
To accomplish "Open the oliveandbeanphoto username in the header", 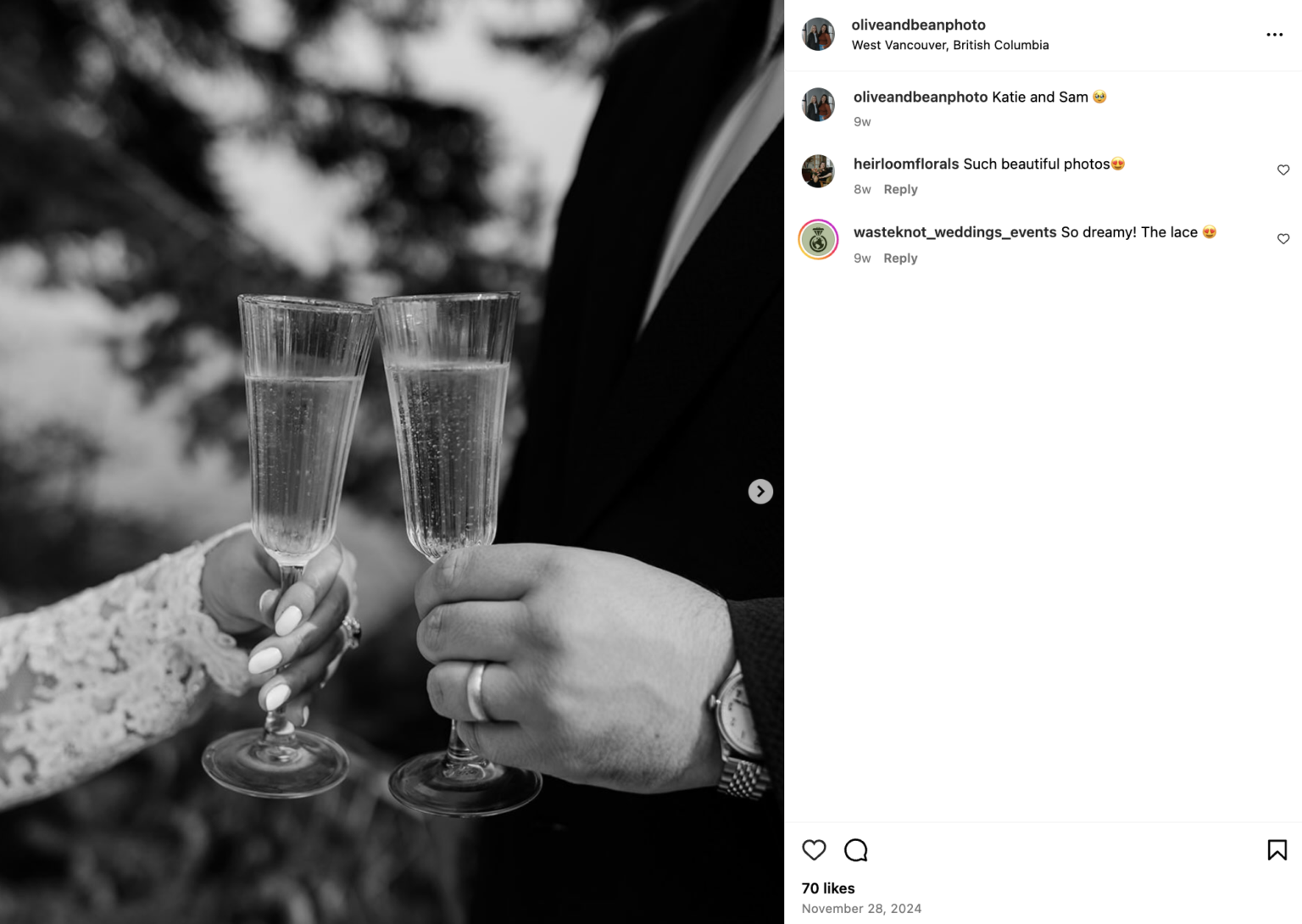I will (917, 25).
